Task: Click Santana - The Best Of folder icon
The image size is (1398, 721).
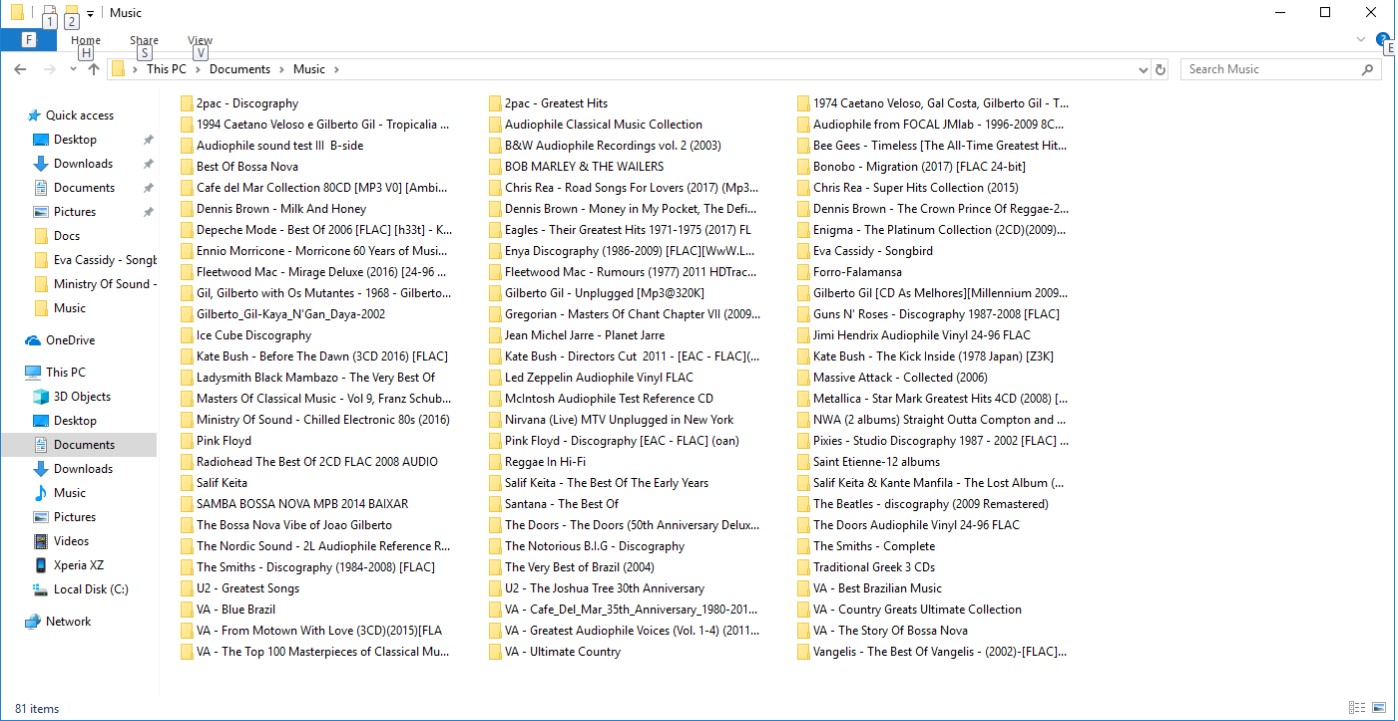Action: (495, 504)
